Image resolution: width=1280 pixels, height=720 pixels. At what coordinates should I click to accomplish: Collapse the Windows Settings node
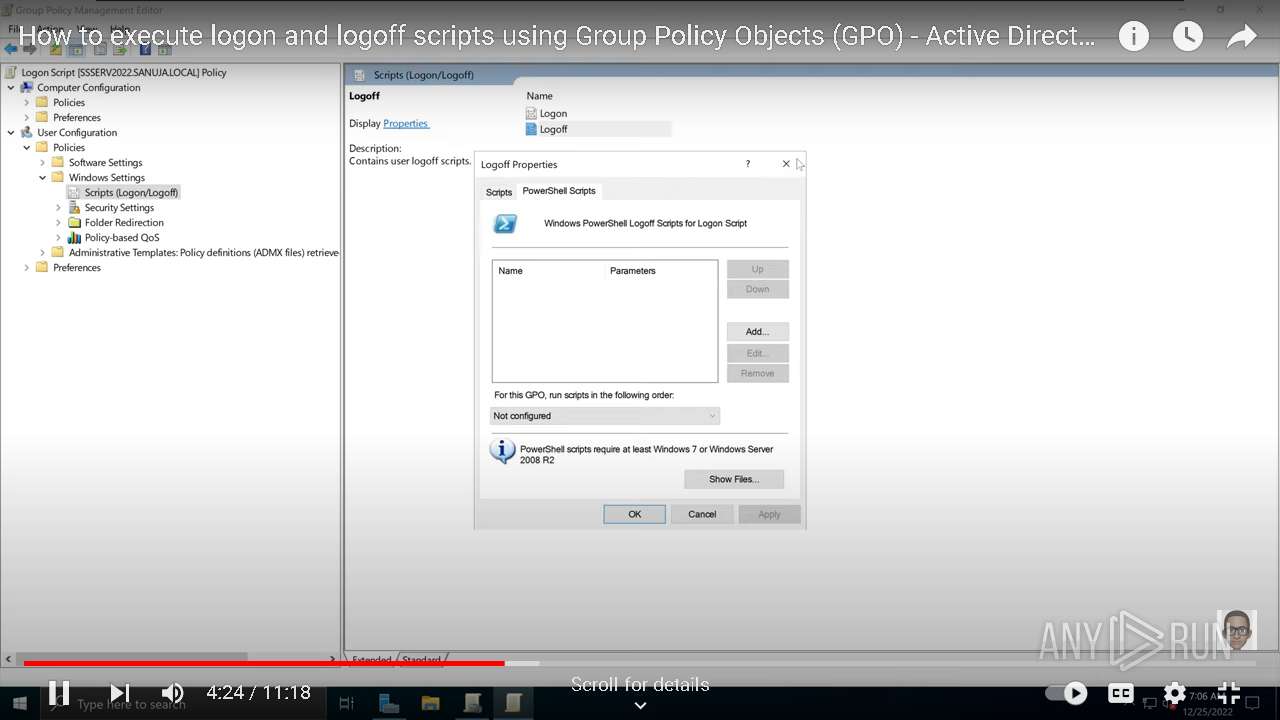pos(43,177)
